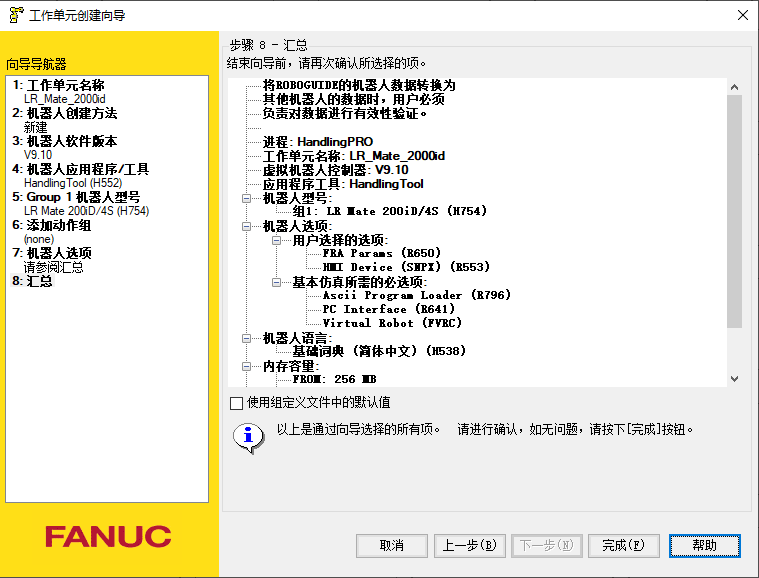Go to step 6: 添加动作组
Viewport: 759px width, 578px height.
pyautogui.click(x=52, y=226)
